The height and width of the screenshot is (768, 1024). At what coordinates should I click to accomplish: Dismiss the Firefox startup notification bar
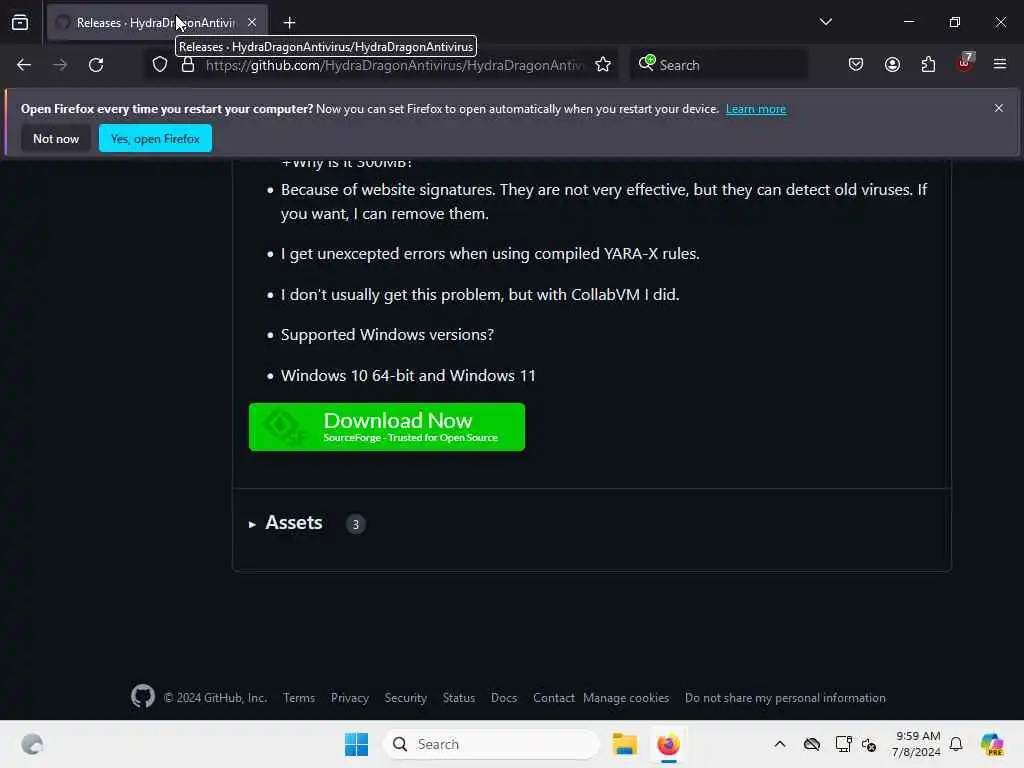pos(999,108)
